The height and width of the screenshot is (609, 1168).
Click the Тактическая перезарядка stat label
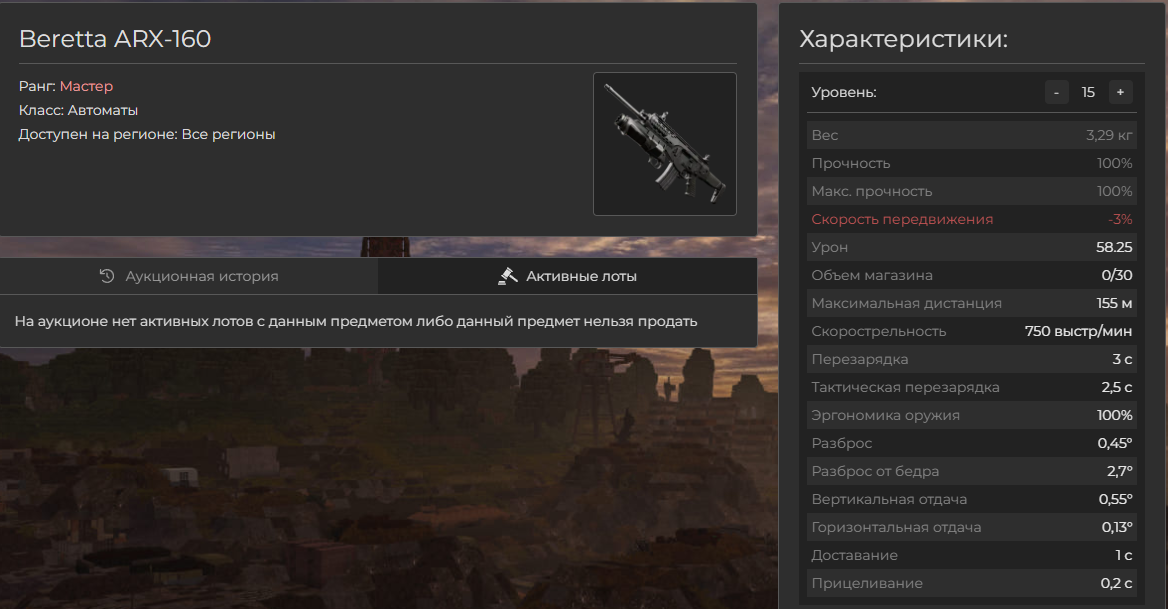click(905, 387)
